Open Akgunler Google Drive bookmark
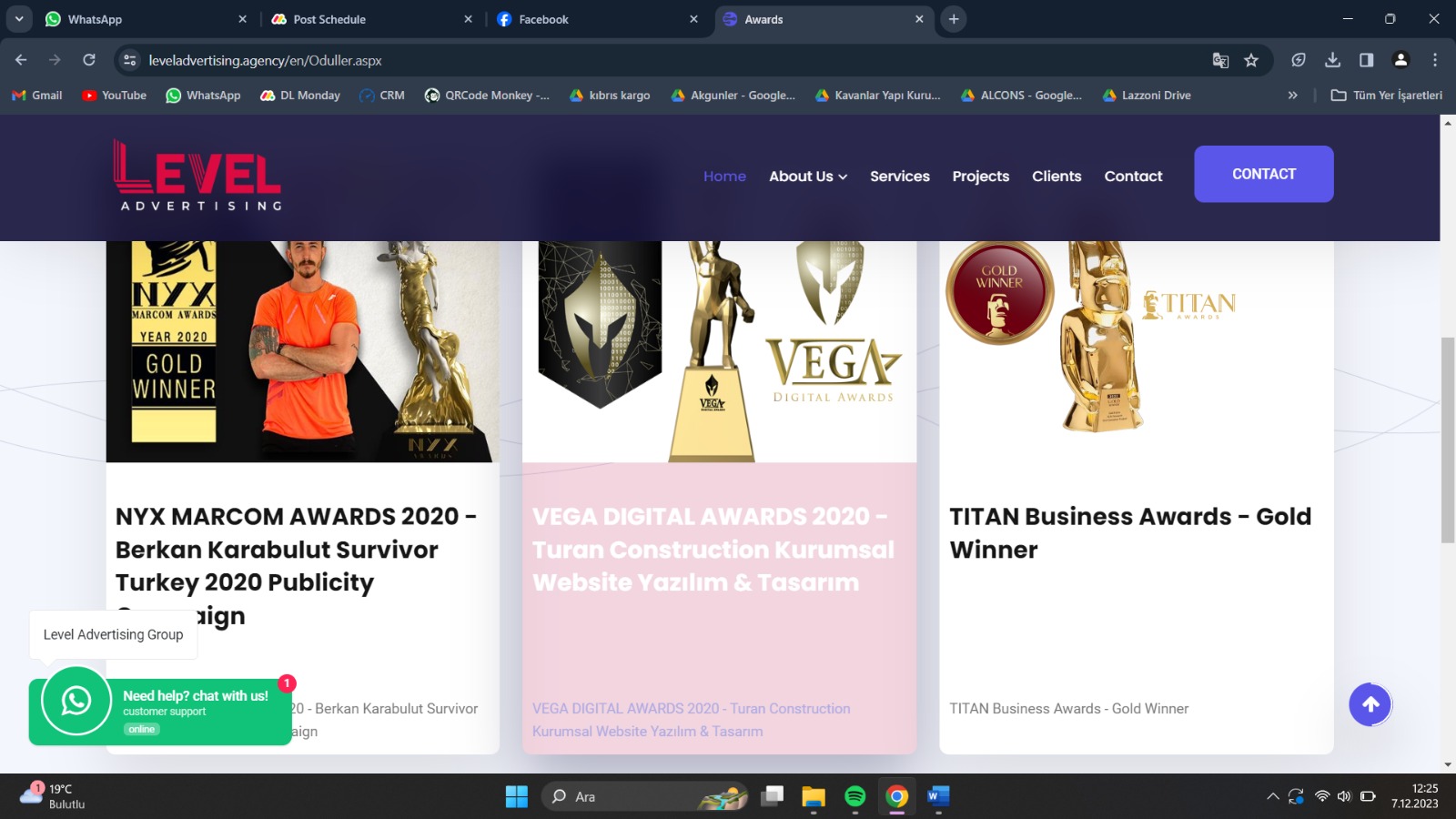This screenshot has height=819, width=1456. point(733,95)
